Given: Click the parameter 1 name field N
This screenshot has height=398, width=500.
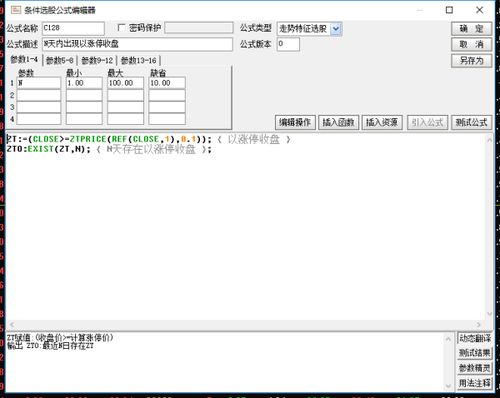Looking at the screenshot, I should pyautogui.click(x=39, y=83).
